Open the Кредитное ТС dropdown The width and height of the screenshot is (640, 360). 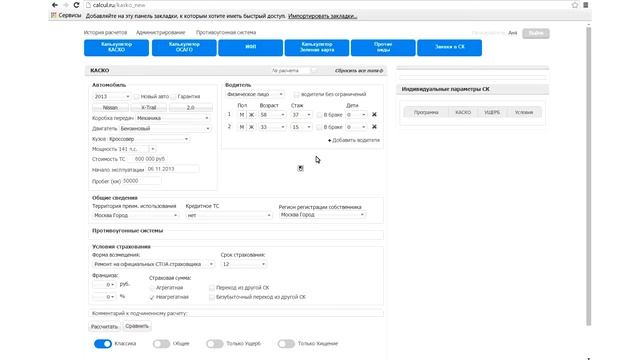click(x=229, y=215)
